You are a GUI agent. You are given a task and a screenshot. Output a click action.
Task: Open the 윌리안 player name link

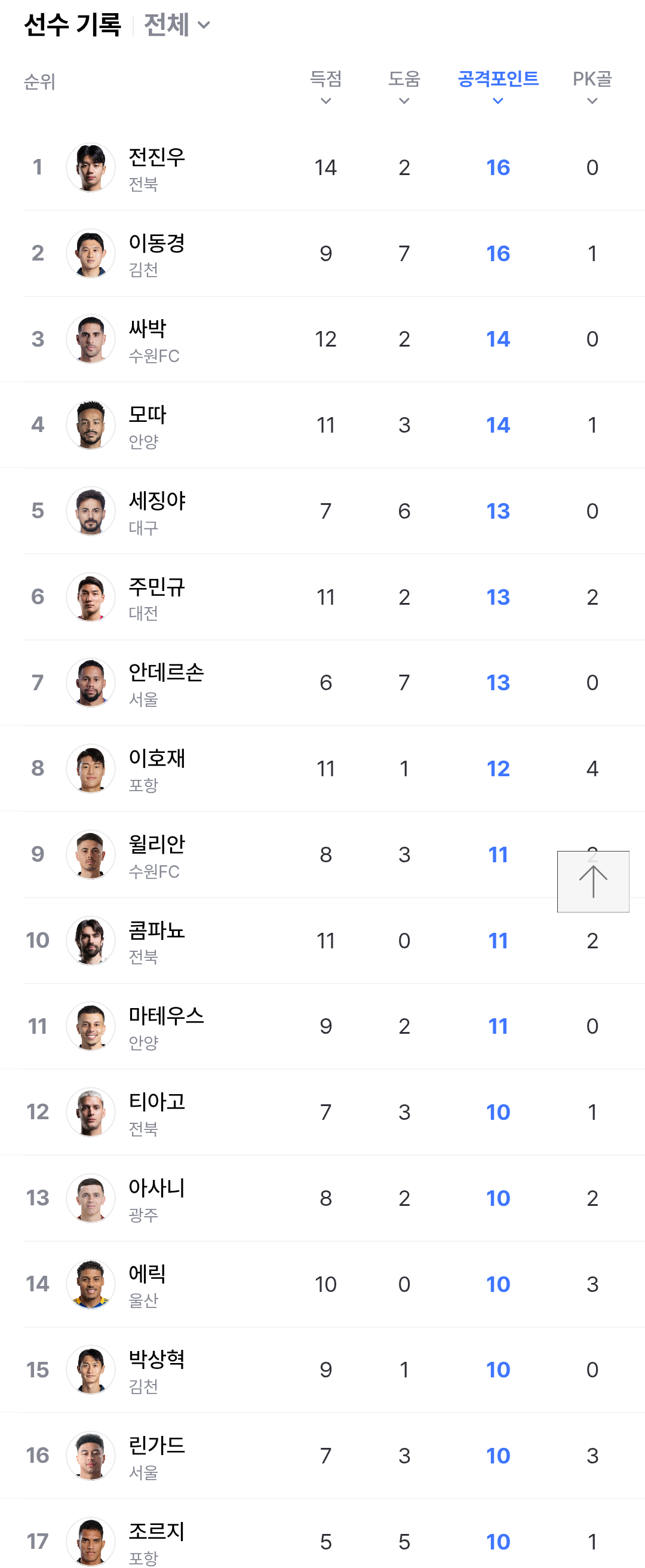(156, 844)
